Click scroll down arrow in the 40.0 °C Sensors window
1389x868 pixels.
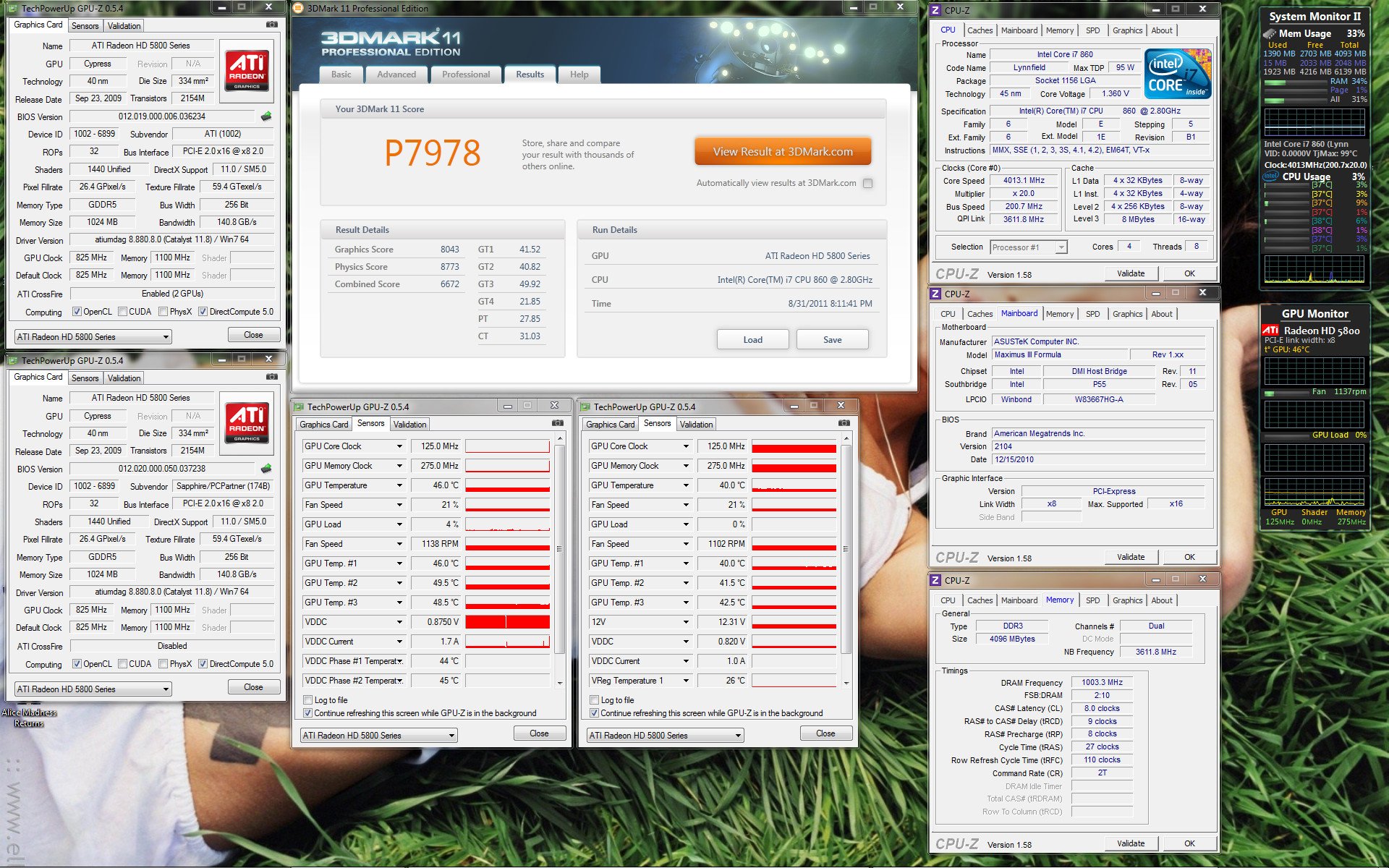pyautogui.click(x=846, y=683)
